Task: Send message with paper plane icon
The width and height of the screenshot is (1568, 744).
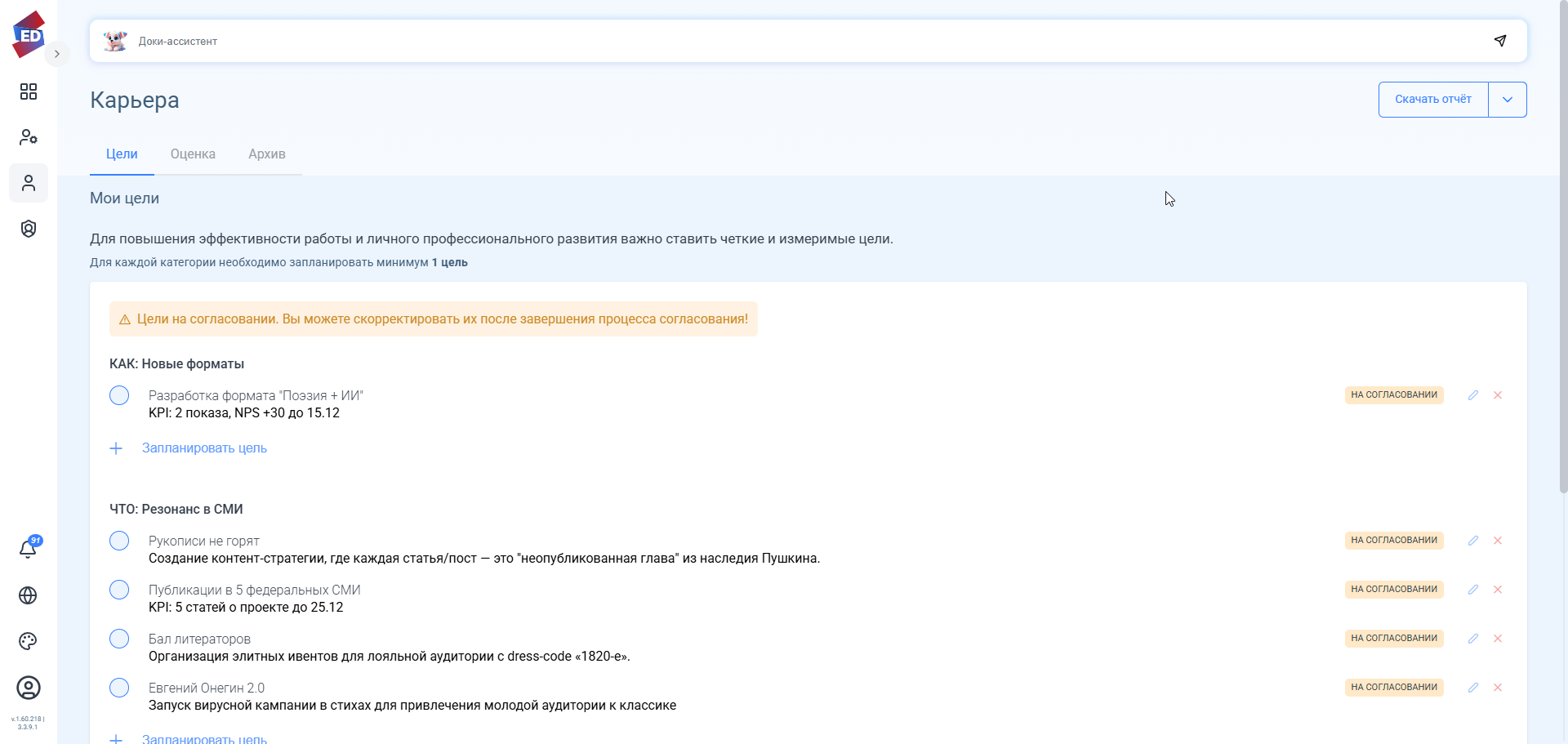Action: (1500, 41)
